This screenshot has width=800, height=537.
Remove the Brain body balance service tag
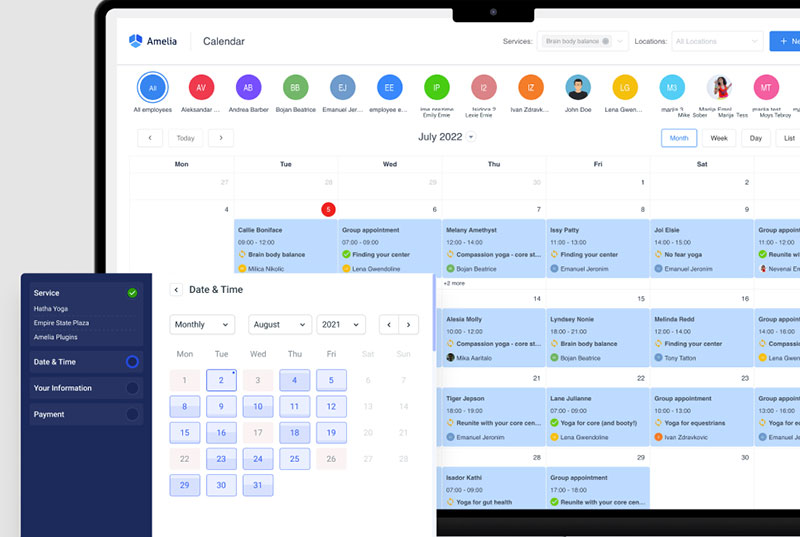pos(606,41)
